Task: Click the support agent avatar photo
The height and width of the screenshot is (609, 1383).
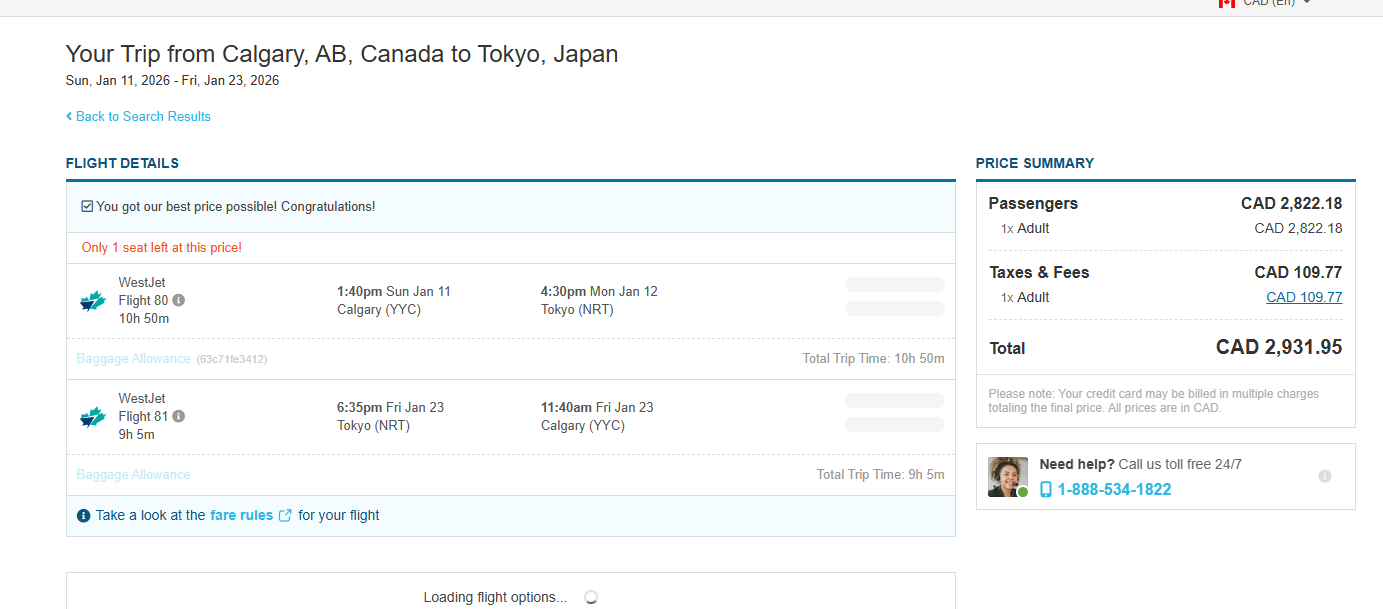Action: 1007,477
